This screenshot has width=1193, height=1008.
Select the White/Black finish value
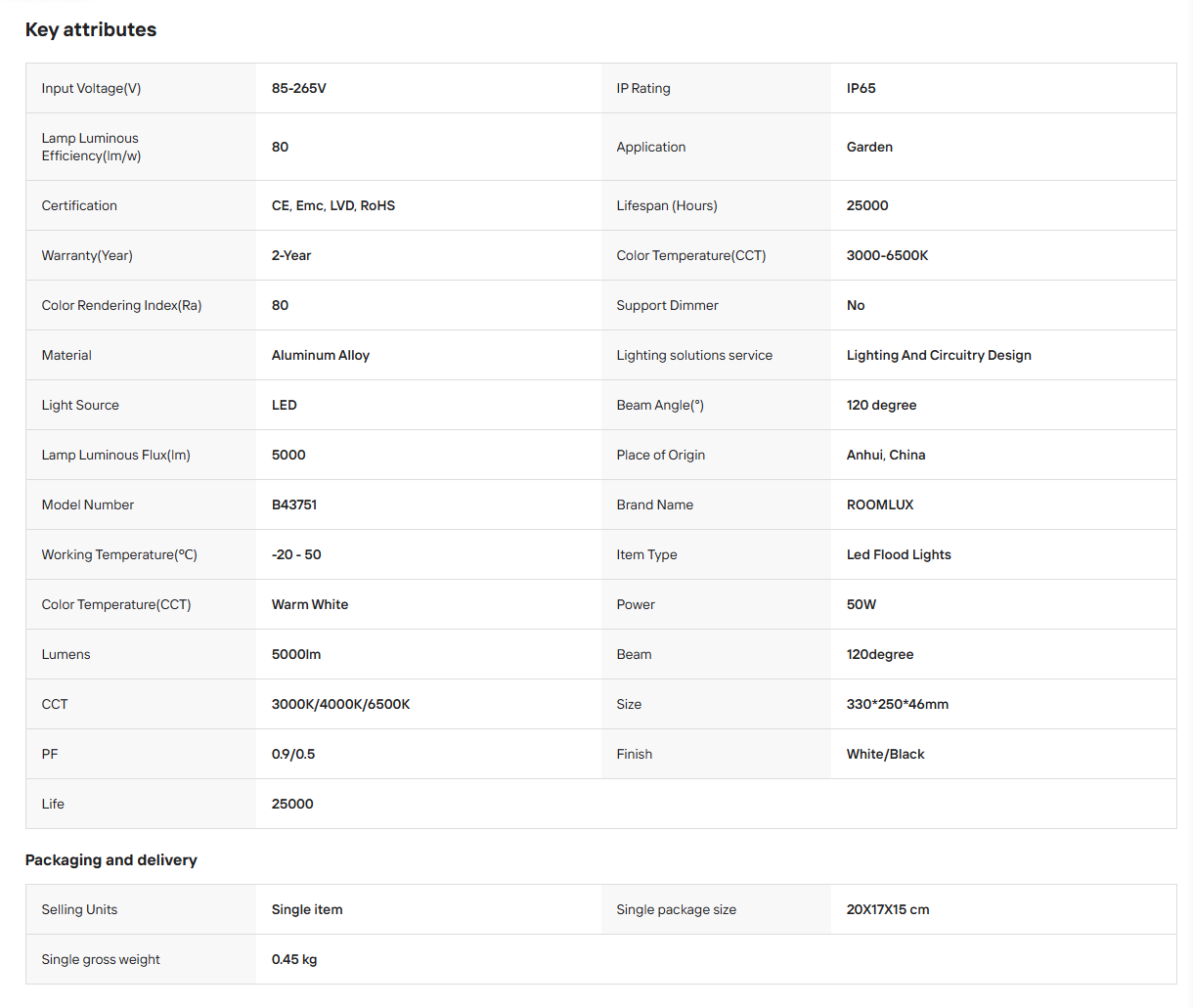[886, 754]
